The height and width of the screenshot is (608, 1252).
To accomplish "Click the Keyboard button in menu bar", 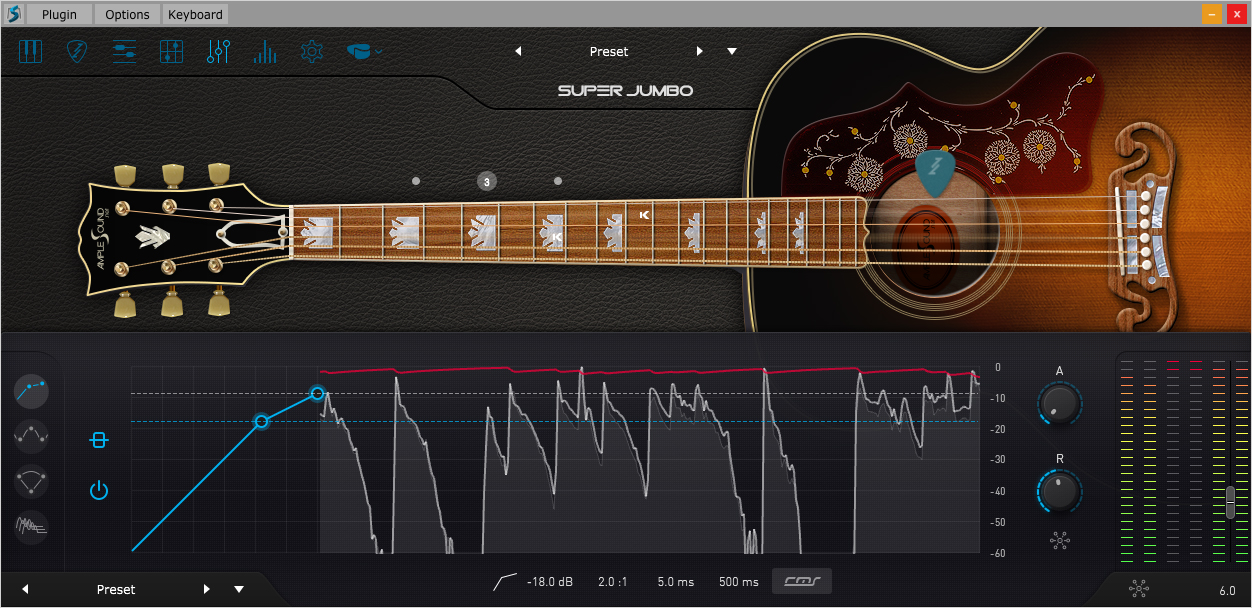I will point(196,14).
